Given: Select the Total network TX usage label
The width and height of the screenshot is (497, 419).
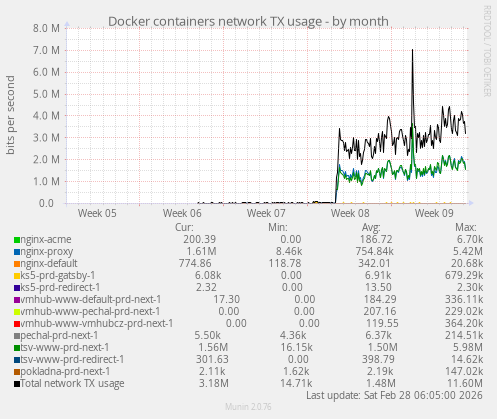Looking at the screenshot, I should pos(72,384).
